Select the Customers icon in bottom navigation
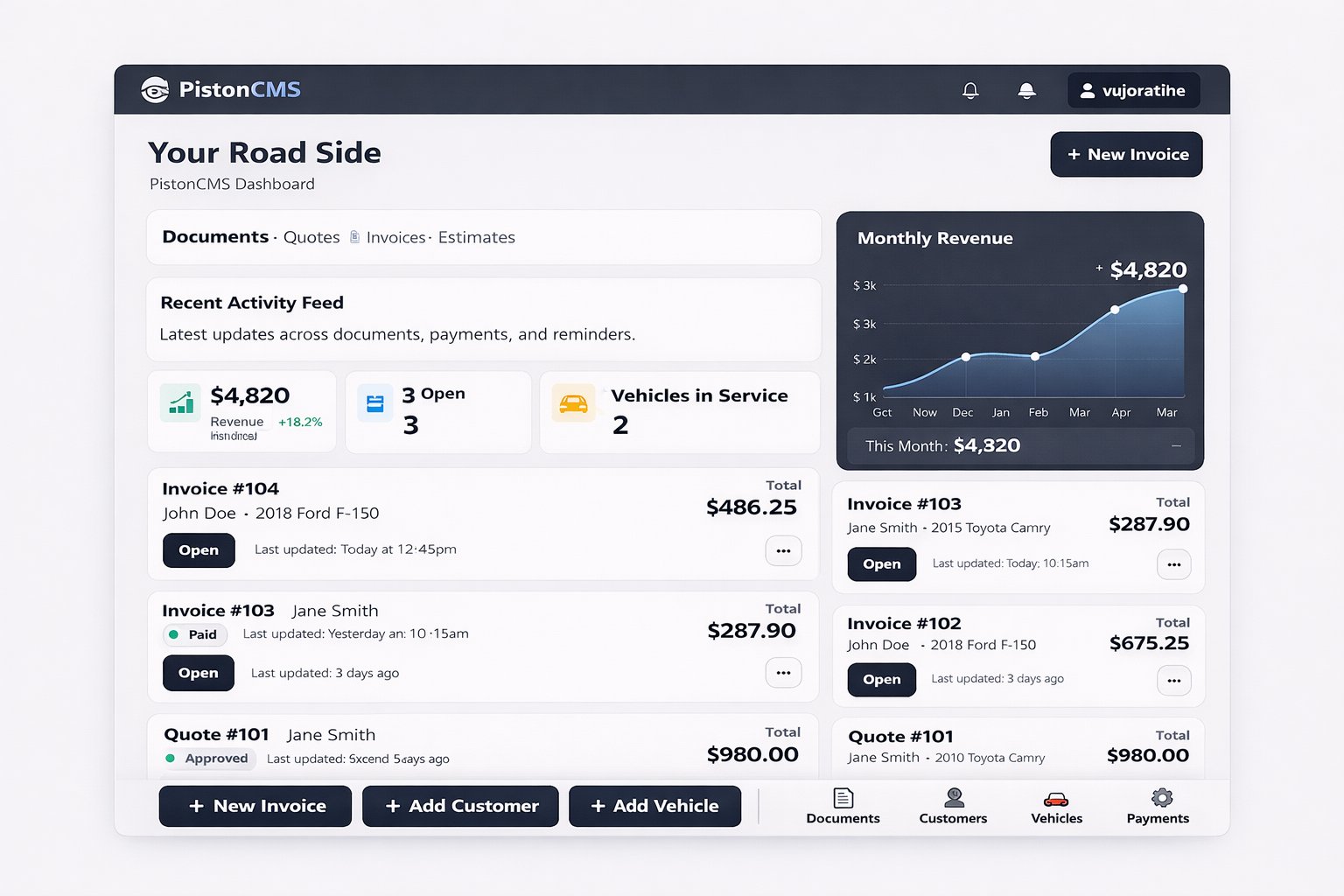1344x896 pixels. click(x=953, y=797)
